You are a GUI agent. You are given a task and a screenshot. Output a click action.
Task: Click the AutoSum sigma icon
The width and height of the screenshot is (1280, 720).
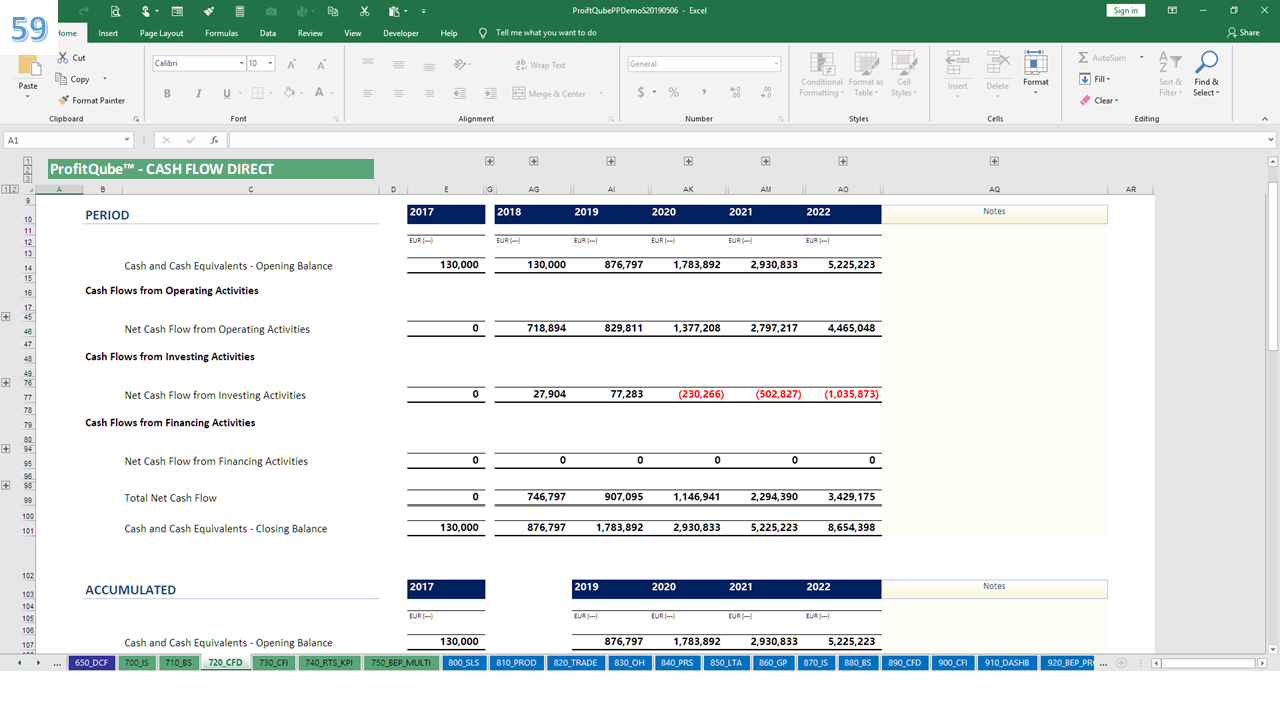pyautogui.click(x=1083, y=58)
